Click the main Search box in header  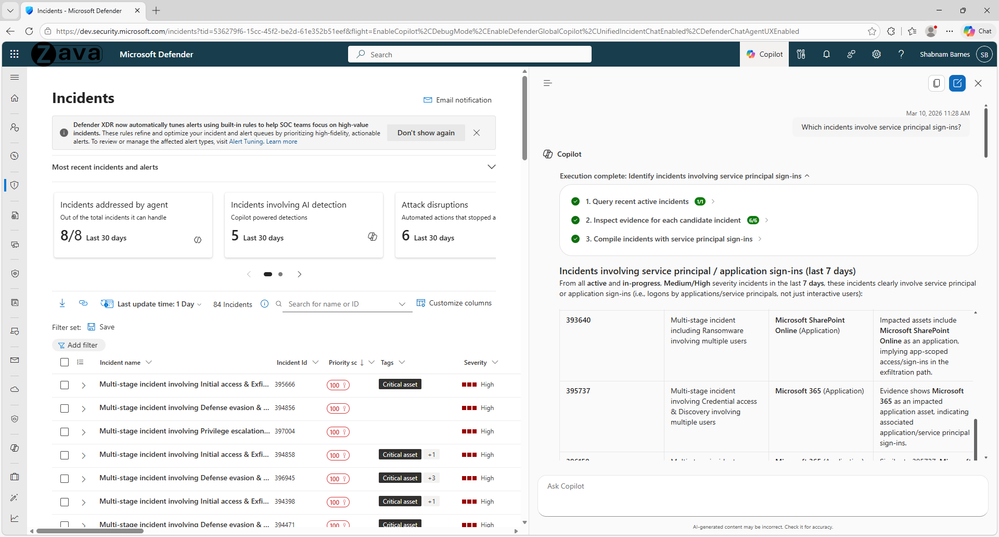[x=470, y=54]
